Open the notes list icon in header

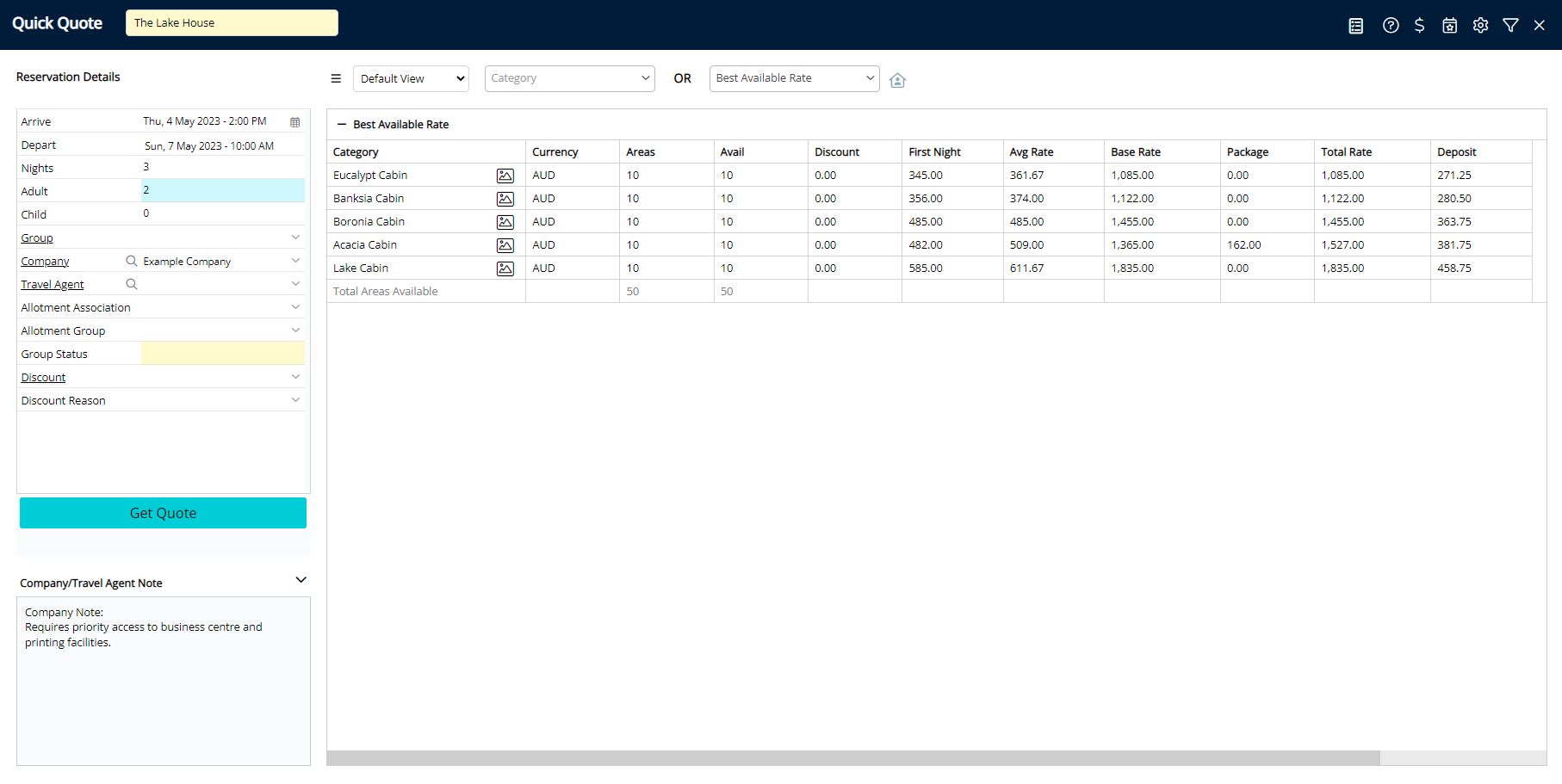pyautogui.click(x=1356, y=26)
